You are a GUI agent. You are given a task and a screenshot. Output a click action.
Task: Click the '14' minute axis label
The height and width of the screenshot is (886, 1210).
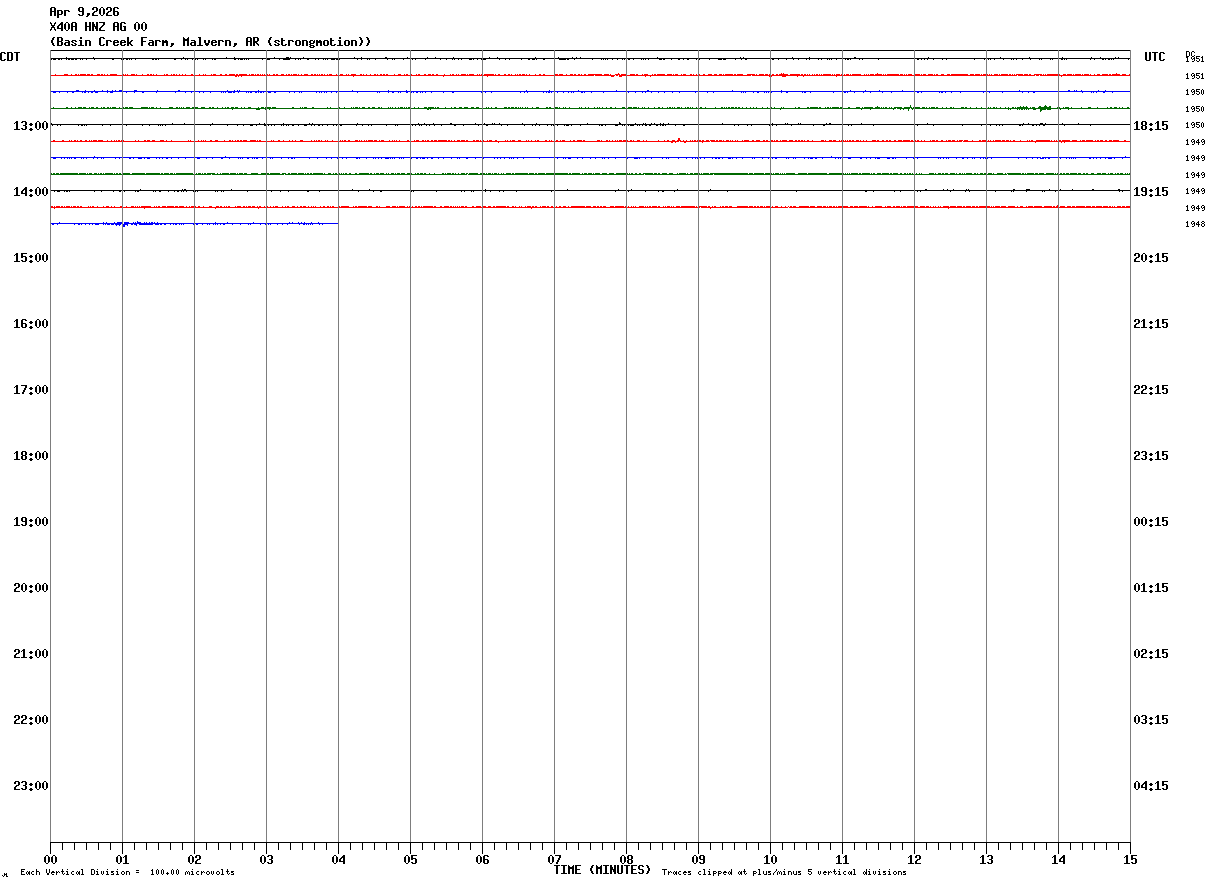tap(1058, 859)
